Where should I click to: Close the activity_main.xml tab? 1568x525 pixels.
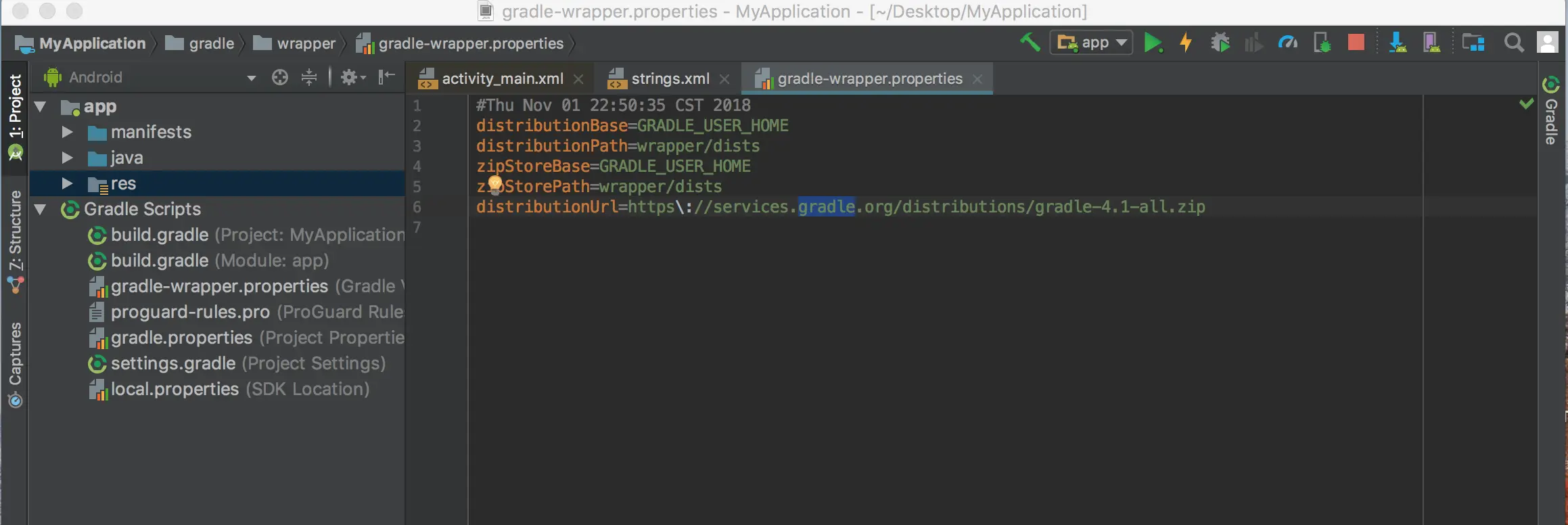pos(578,79)
